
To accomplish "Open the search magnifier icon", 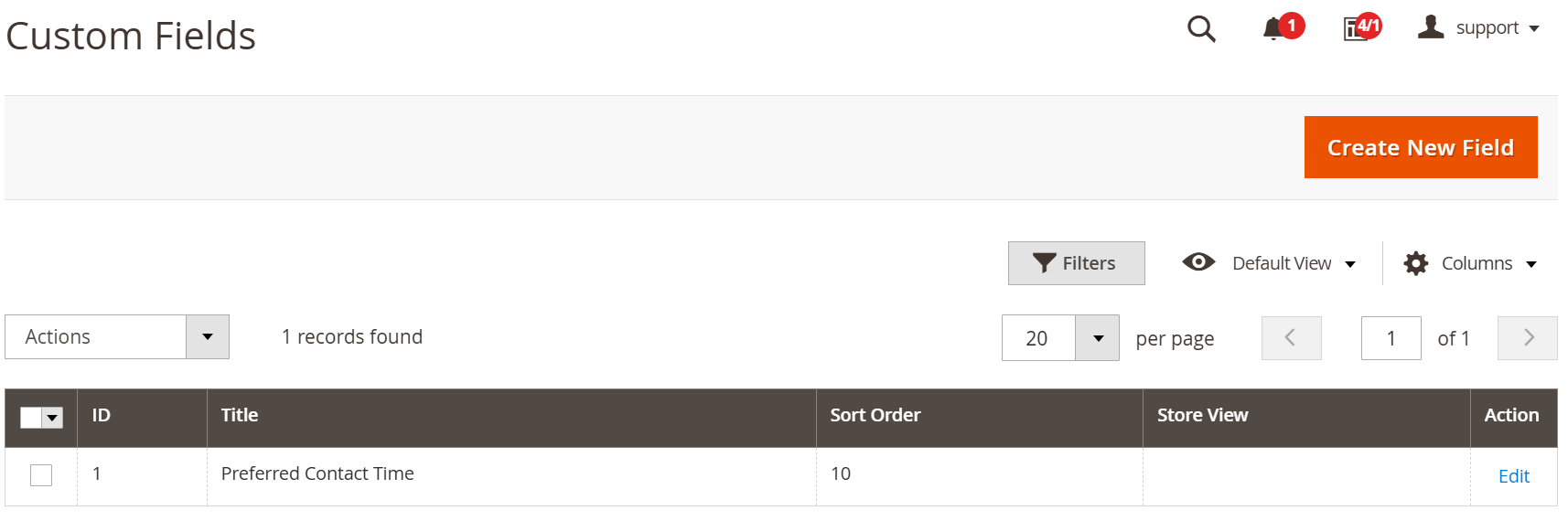I will 1201,29.
